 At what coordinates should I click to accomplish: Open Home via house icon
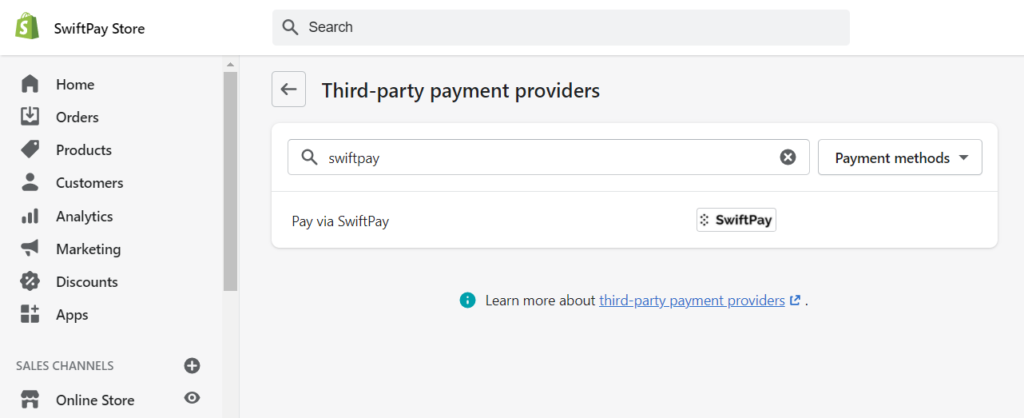click(x=30, y=84)
